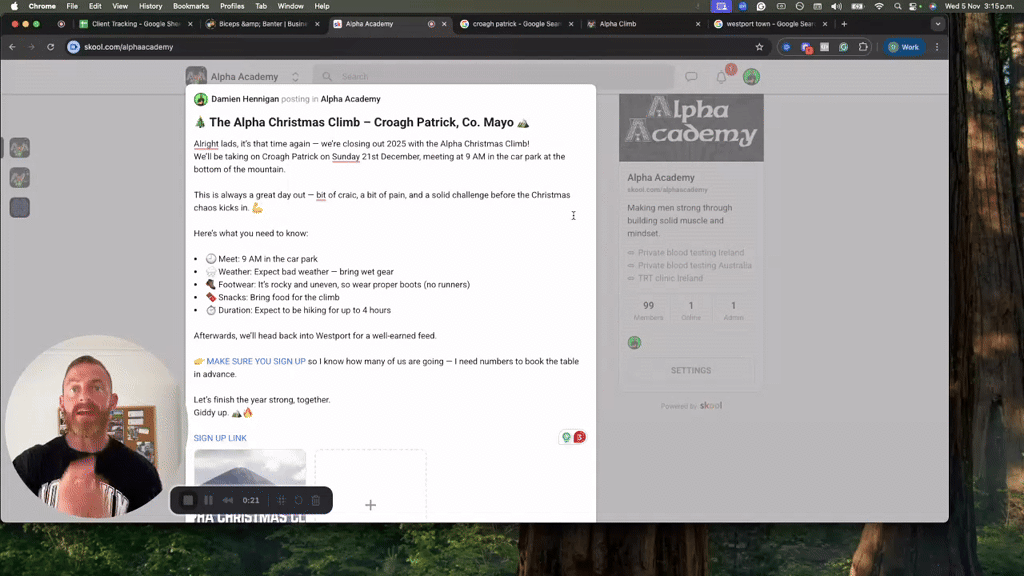The image size is (1024, 576).
Task: Expand the Alpha Academy community switcher
Action: click(x=295, y=77)
